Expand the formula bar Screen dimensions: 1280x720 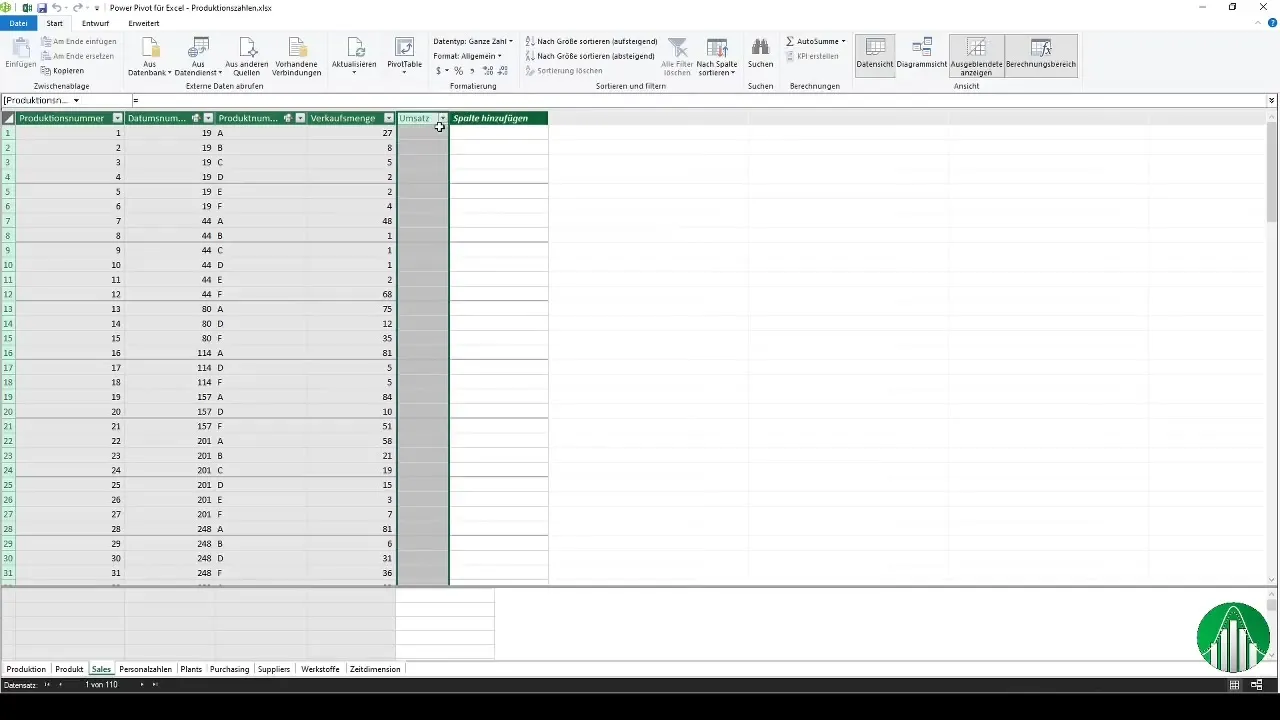coord(1272,101)
